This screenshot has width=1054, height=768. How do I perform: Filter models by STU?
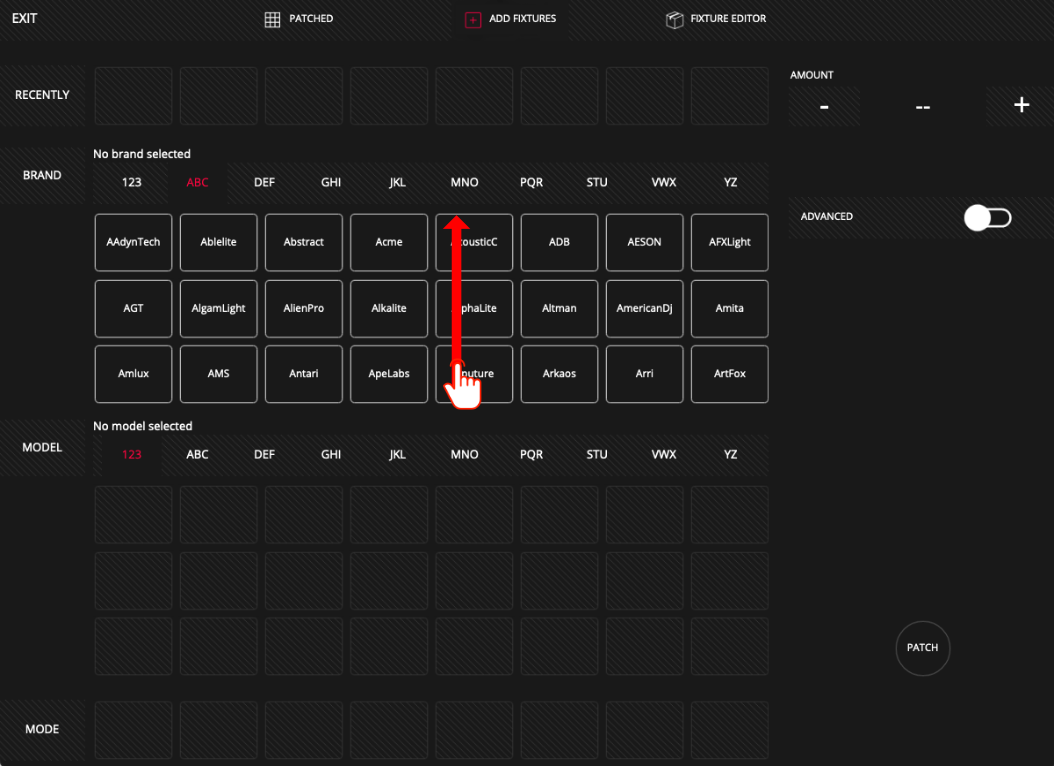(x=597, y=455)
